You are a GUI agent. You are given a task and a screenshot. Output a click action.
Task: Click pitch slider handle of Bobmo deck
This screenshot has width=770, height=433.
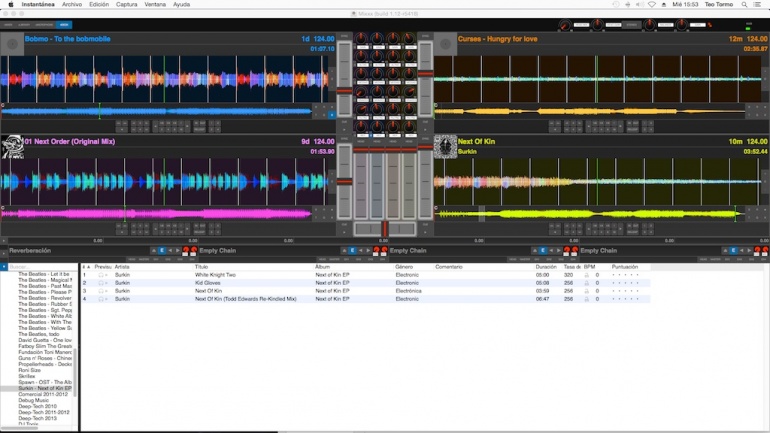pos(344,91)
